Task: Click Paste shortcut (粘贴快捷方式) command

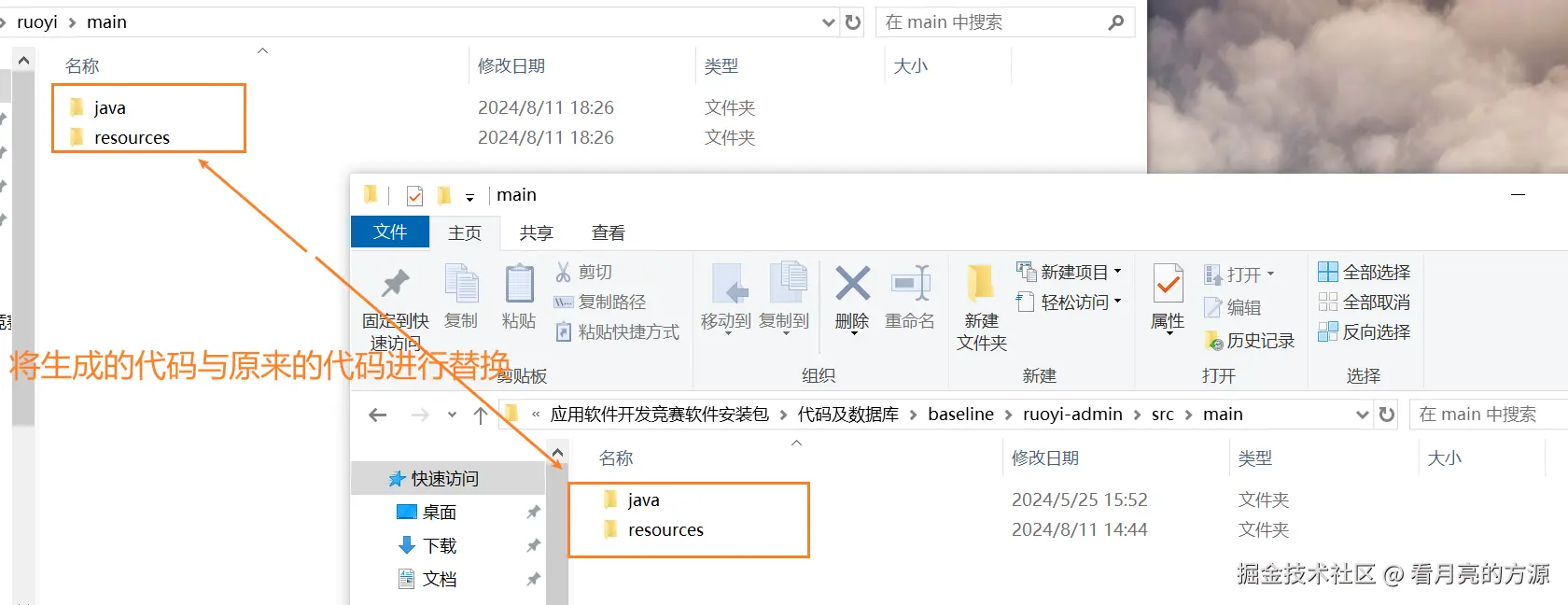Action: [617, 331]
